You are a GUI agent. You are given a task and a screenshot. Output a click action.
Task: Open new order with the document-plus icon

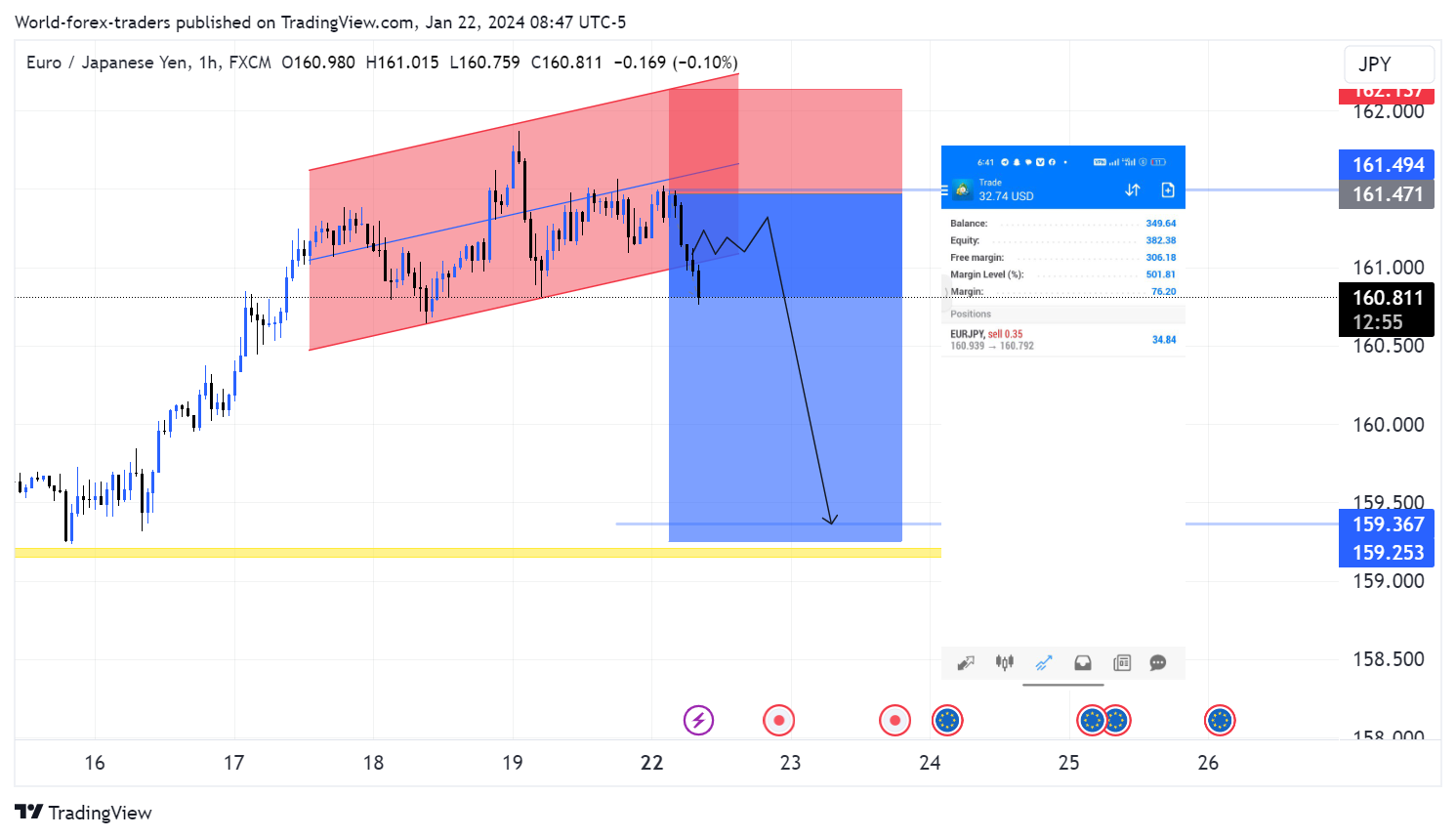click(1168, 189)
